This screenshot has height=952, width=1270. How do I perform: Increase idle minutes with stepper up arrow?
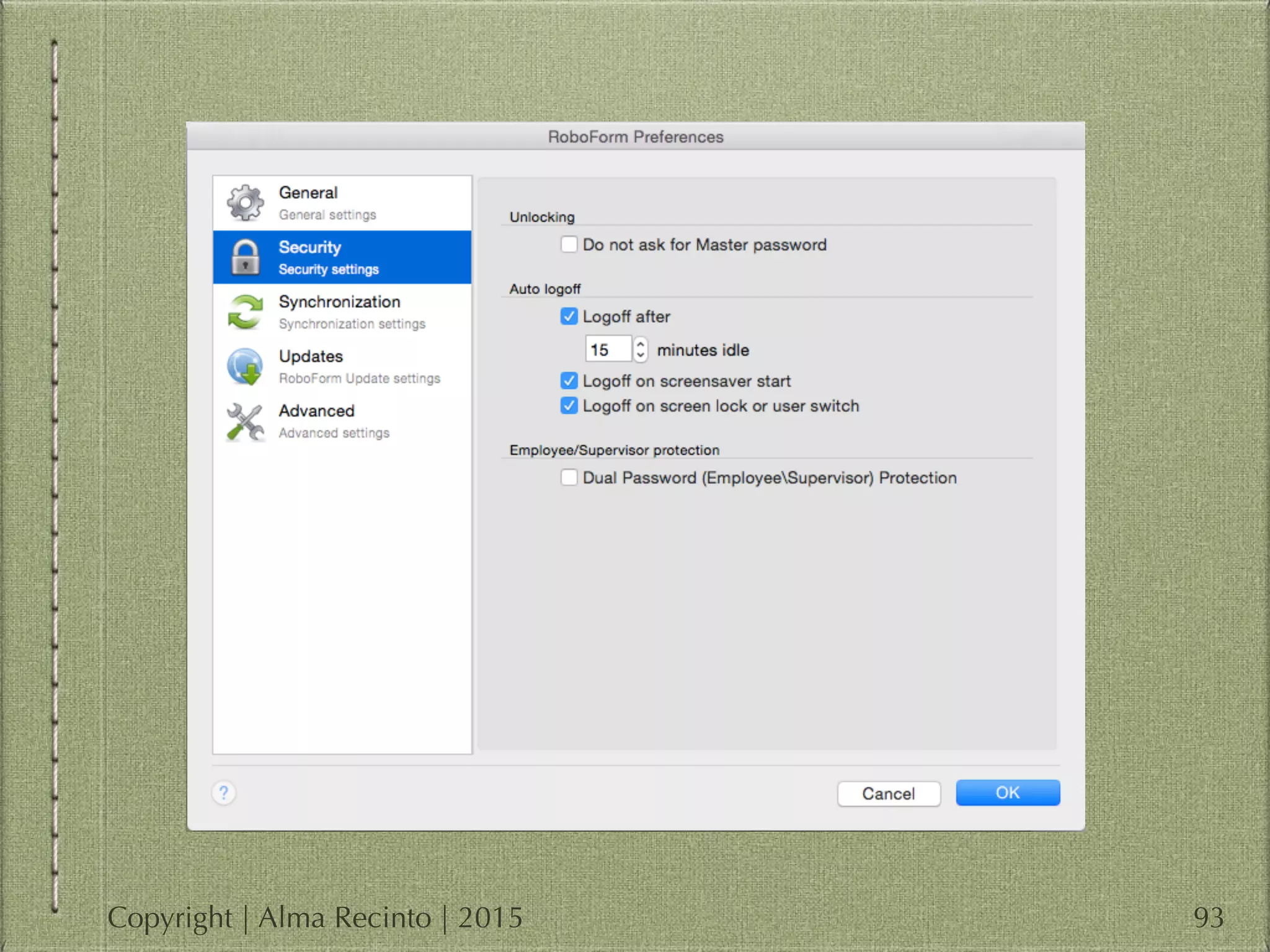coord(641,343)
